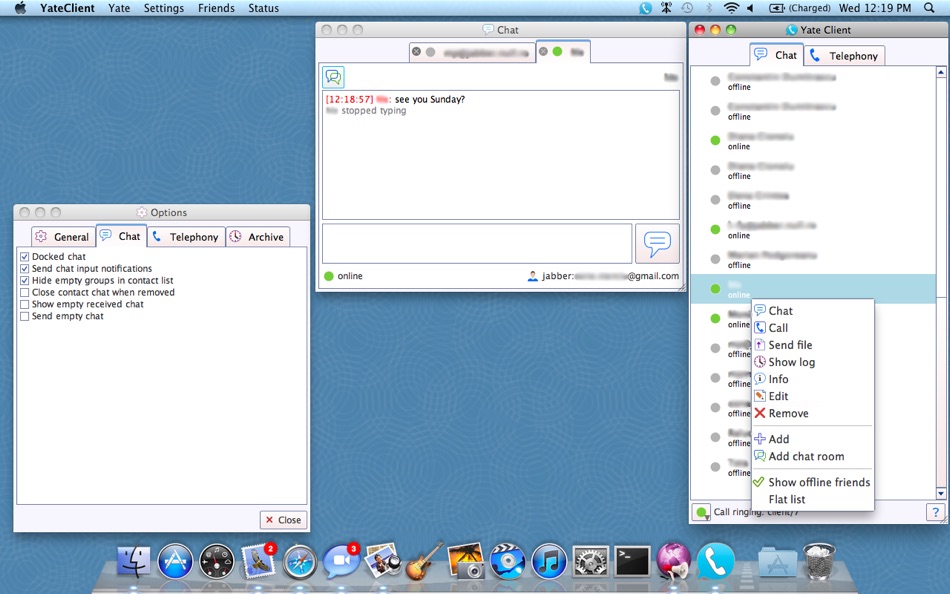This screenshot has height=594, width=950.
Task: Open Archive tab in Options
Action: (257, 237)
